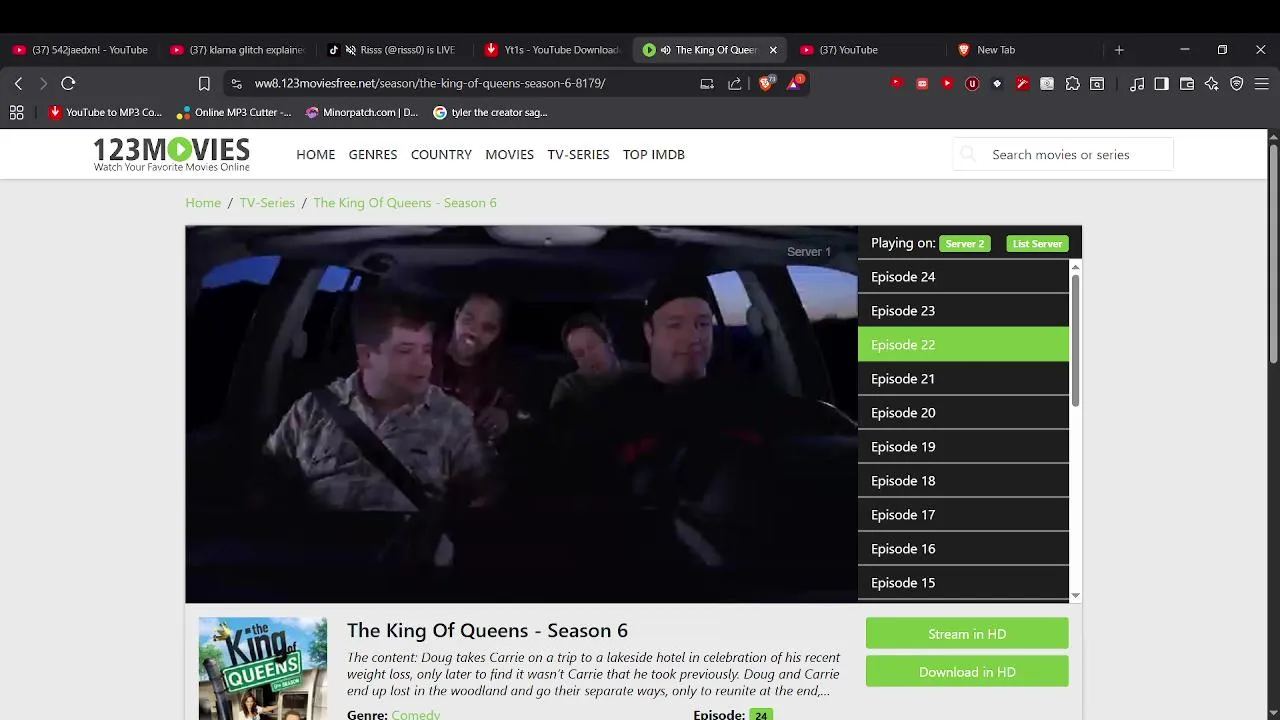Close The King Of Queens tab

(773, 50)
